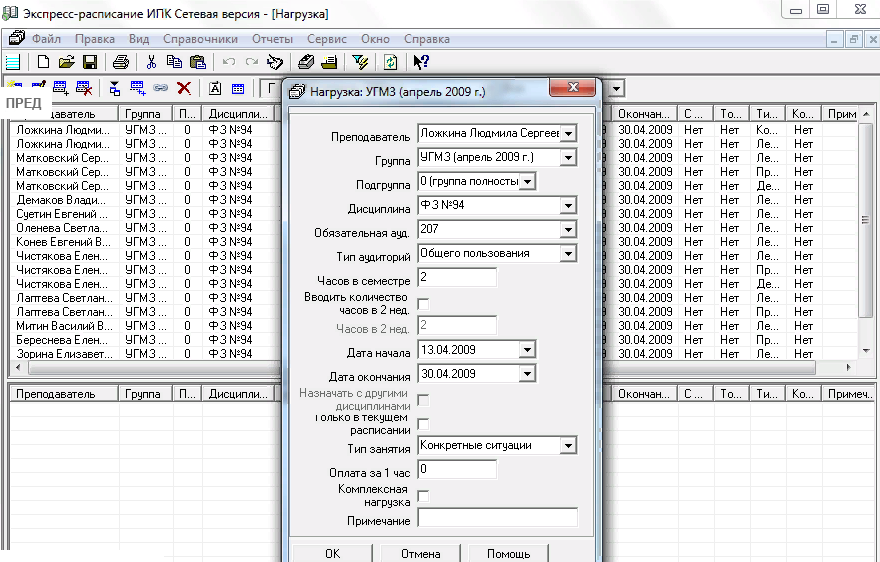
Task: Expand the 'Преподаватель' dropdown list
Action: point(568,134)
